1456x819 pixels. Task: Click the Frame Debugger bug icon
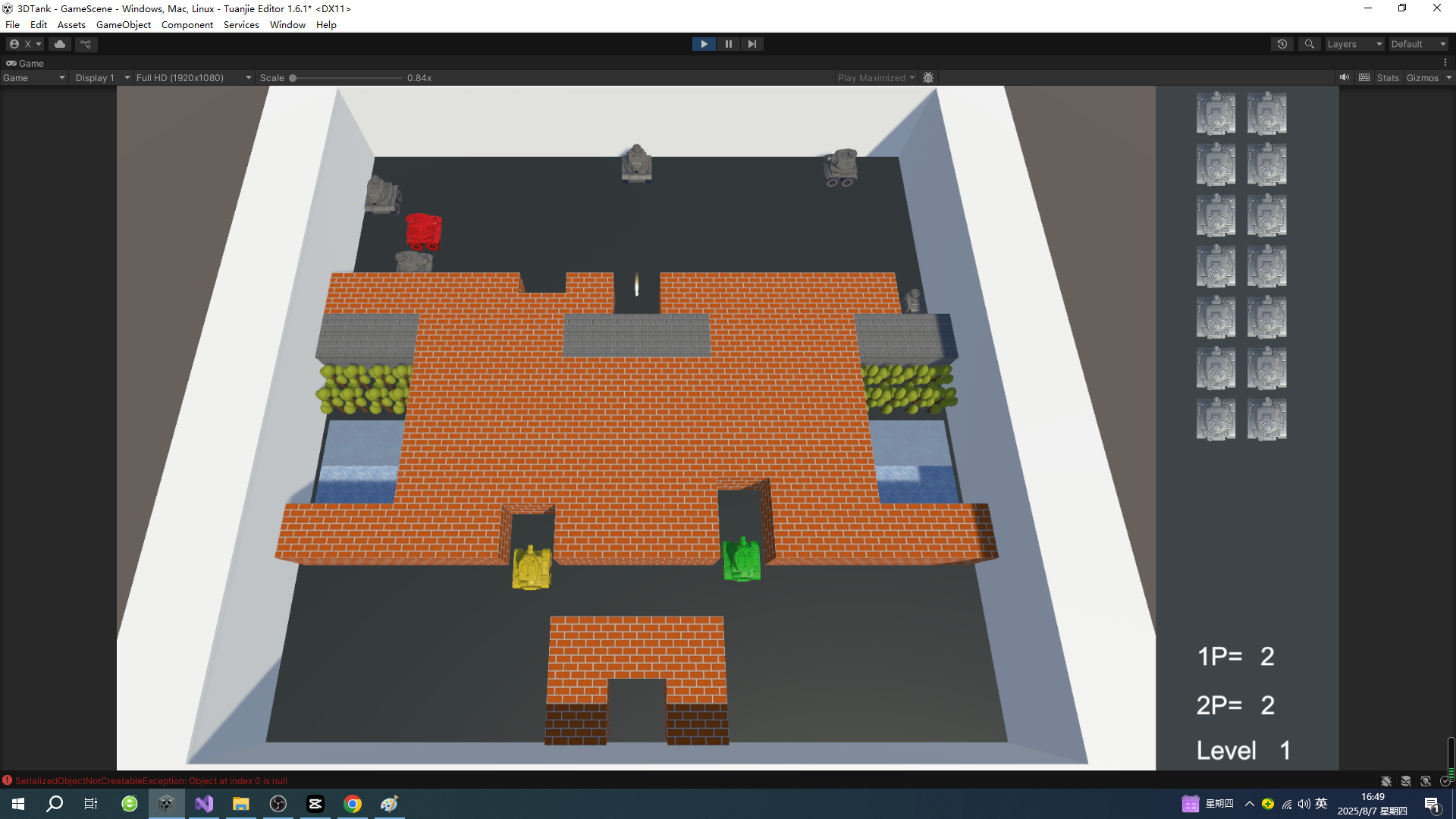pos(928,77)
